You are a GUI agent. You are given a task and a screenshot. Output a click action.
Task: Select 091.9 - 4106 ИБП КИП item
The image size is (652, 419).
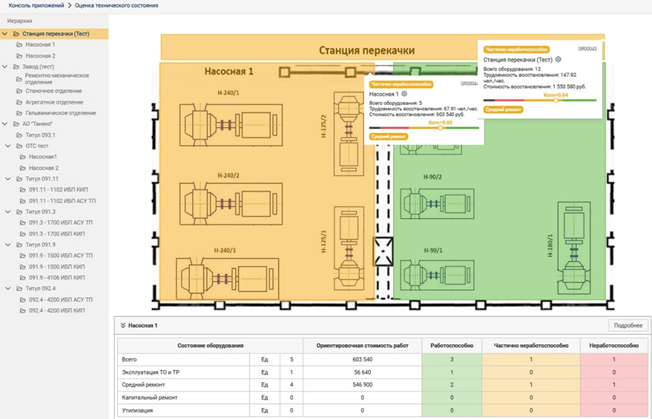click(57, 277)
